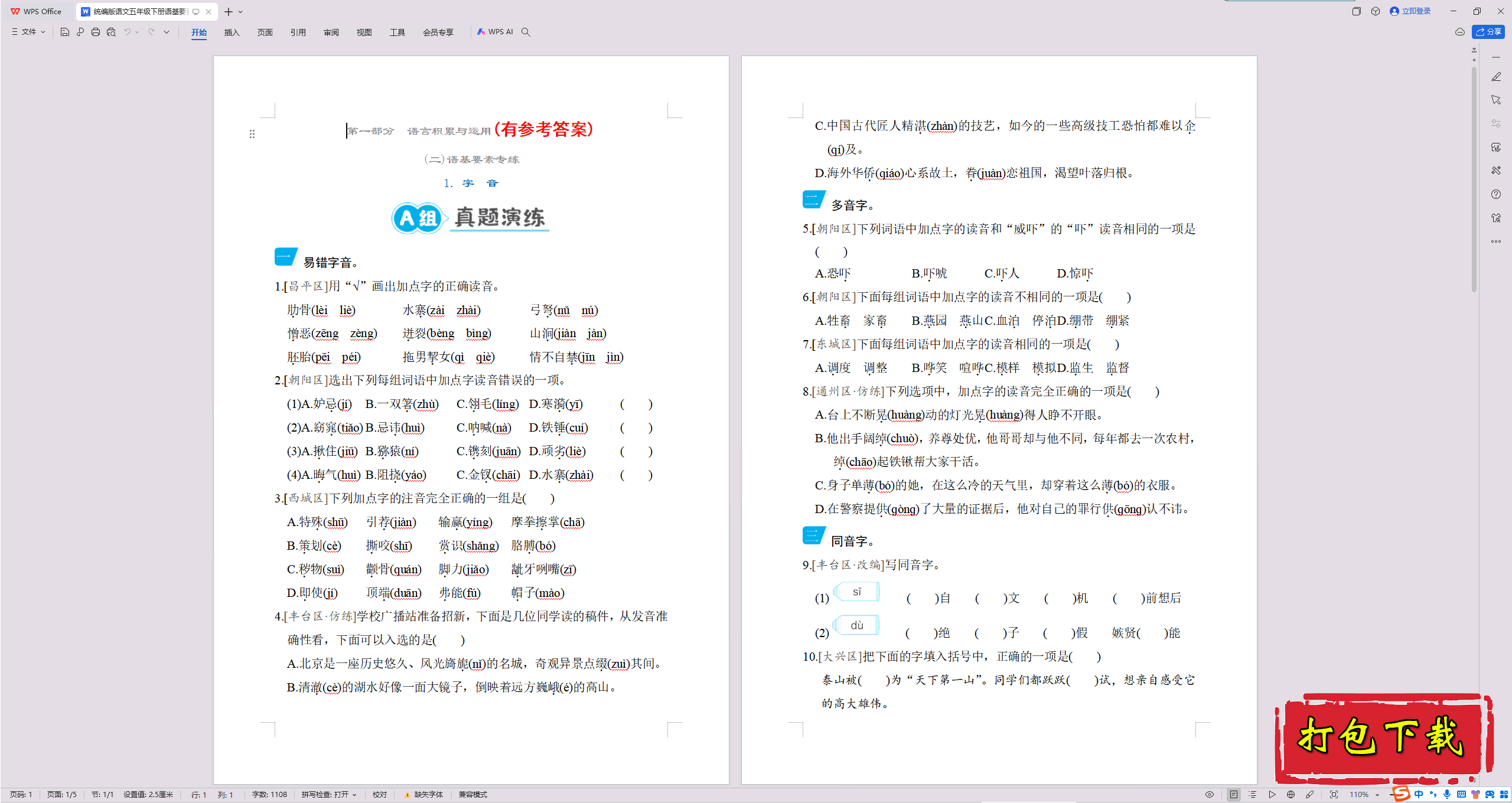Image resolution: width=1512 pixels, height=803 pixels.
Task: Open the 会员专享 tab
Action: point(438,32)
